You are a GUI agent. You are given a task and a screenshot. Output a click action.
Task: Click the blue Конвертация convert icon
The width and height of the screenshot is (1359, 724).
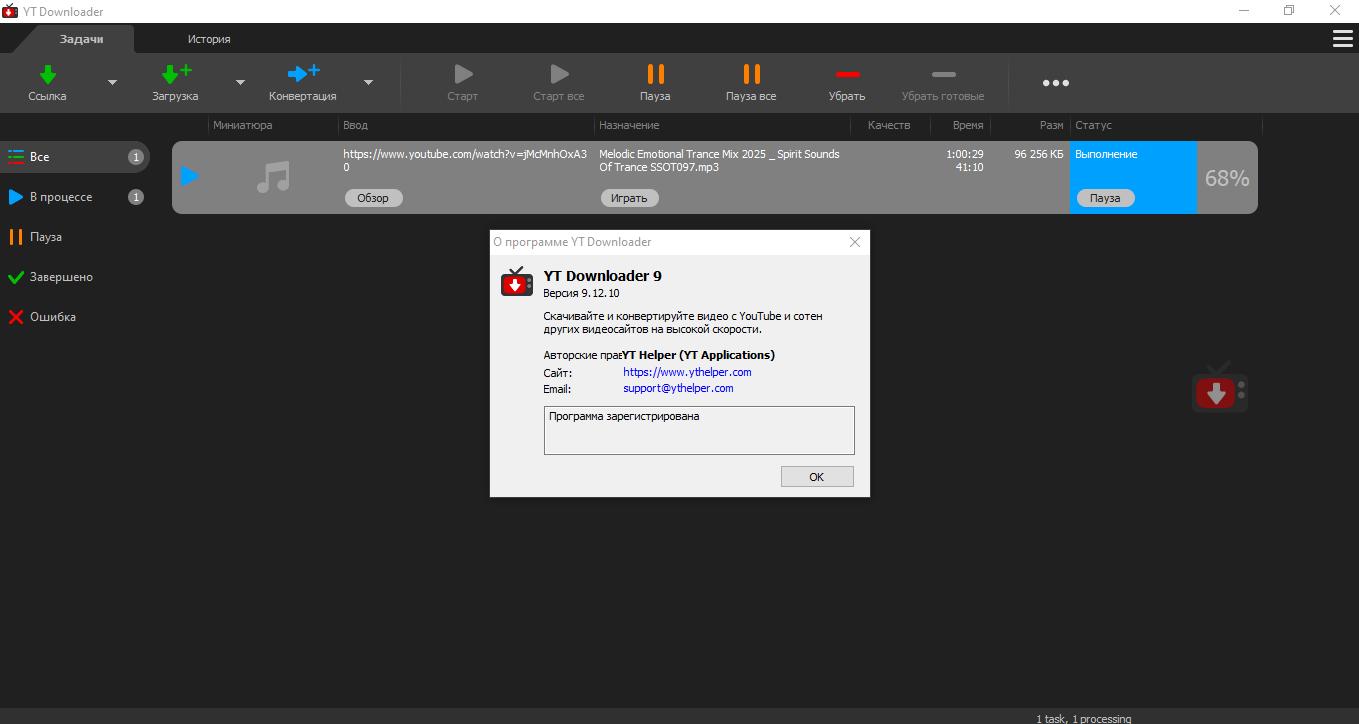pyautogui.click(x=302, y=75)
